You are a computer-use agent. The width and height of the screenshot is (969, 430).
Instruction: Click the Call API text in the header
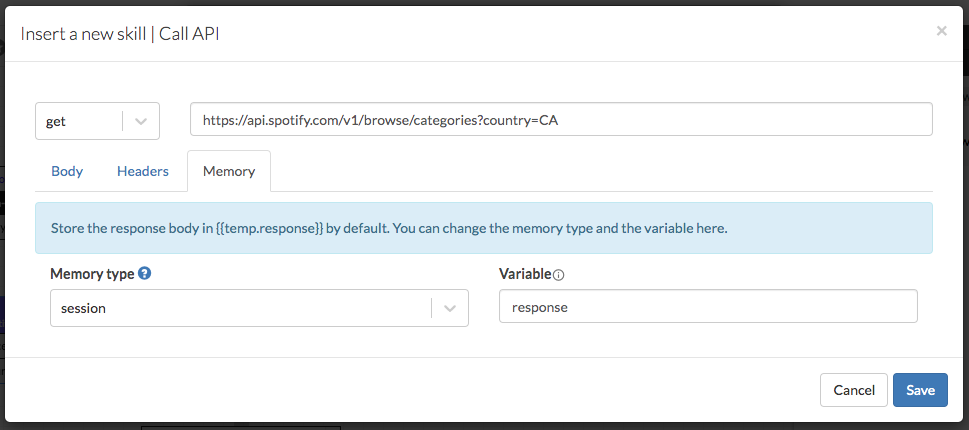tap(189, 33)
